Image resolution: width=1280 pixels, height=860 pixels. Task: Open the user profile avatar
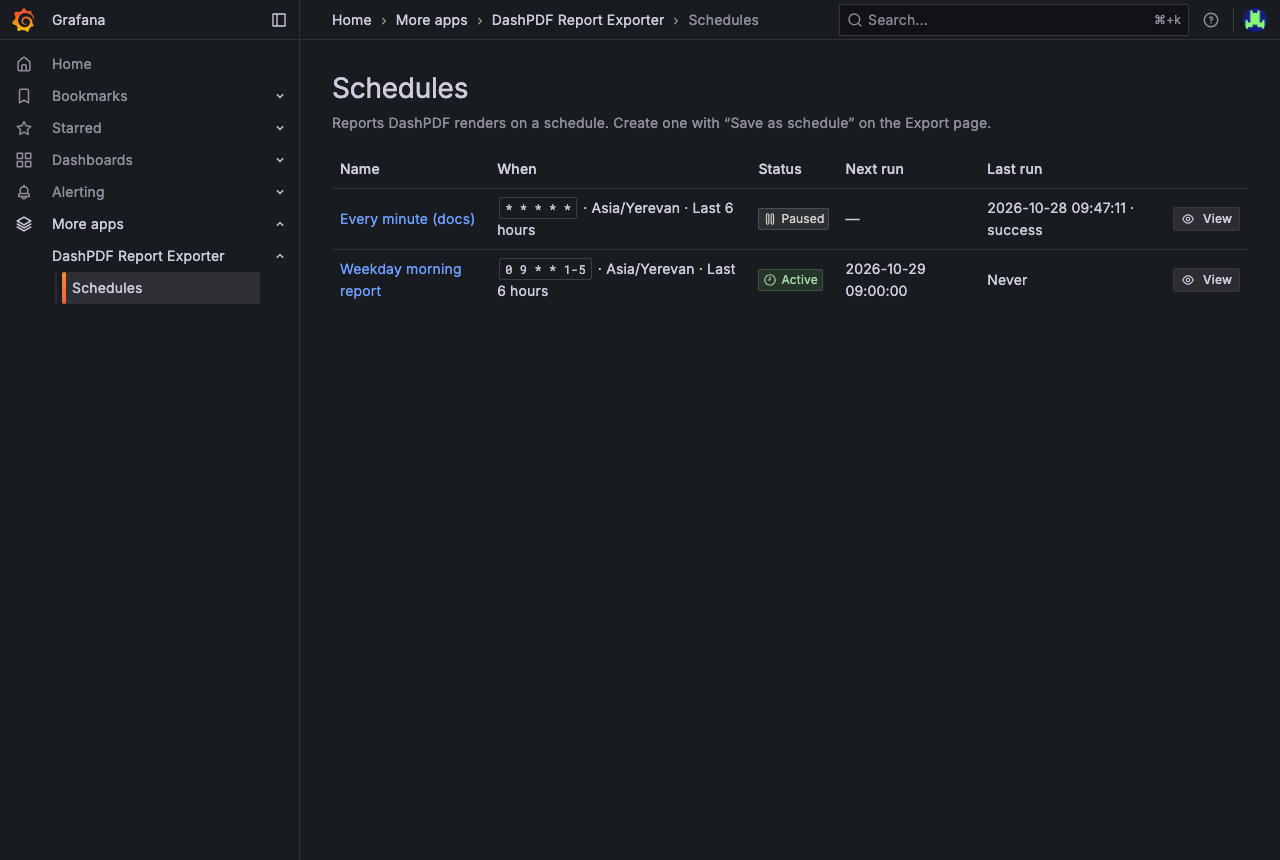tap(1255, 20)
